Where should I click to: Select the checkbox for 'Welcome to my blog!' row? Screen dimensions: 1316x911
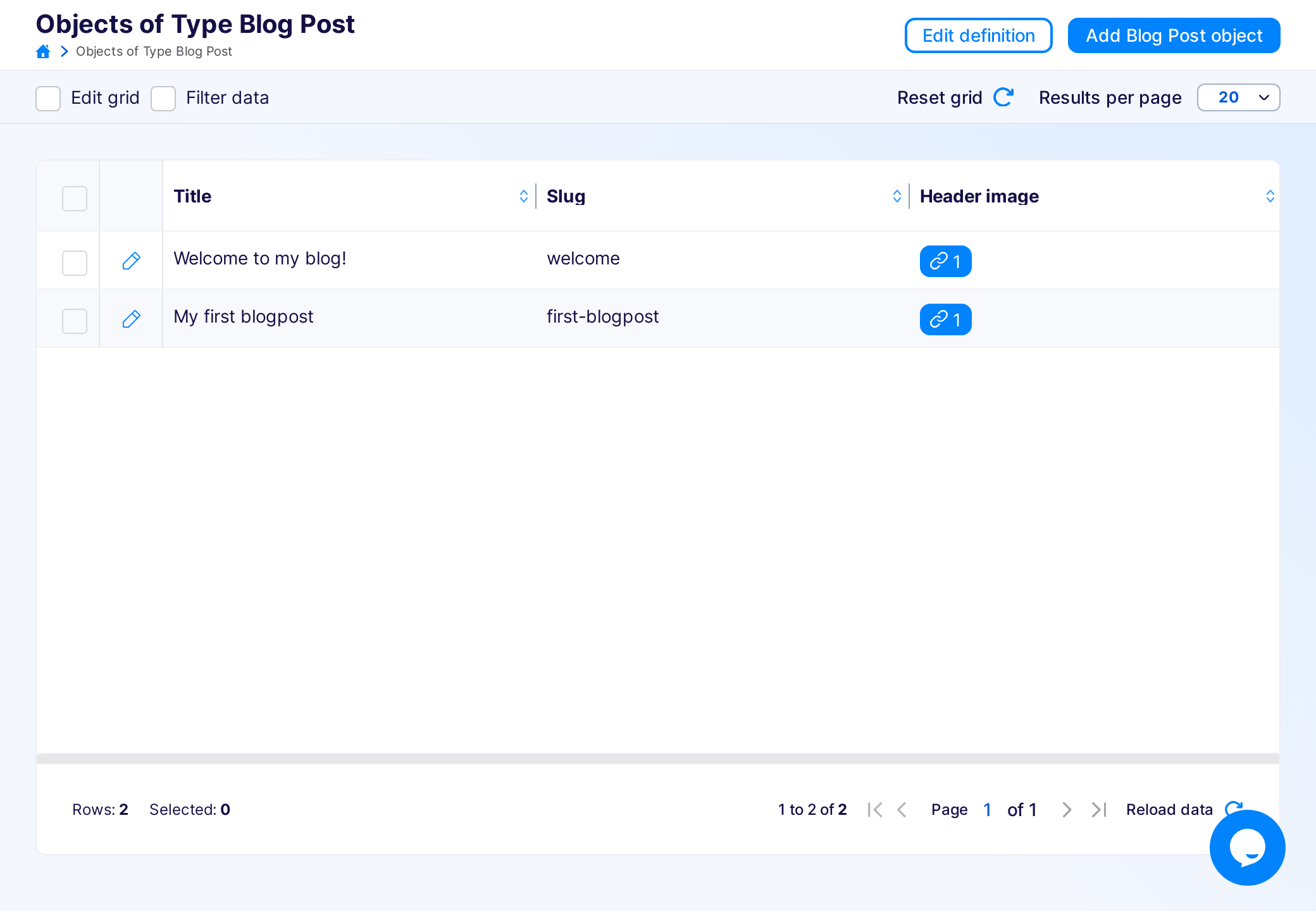point(75,260)
